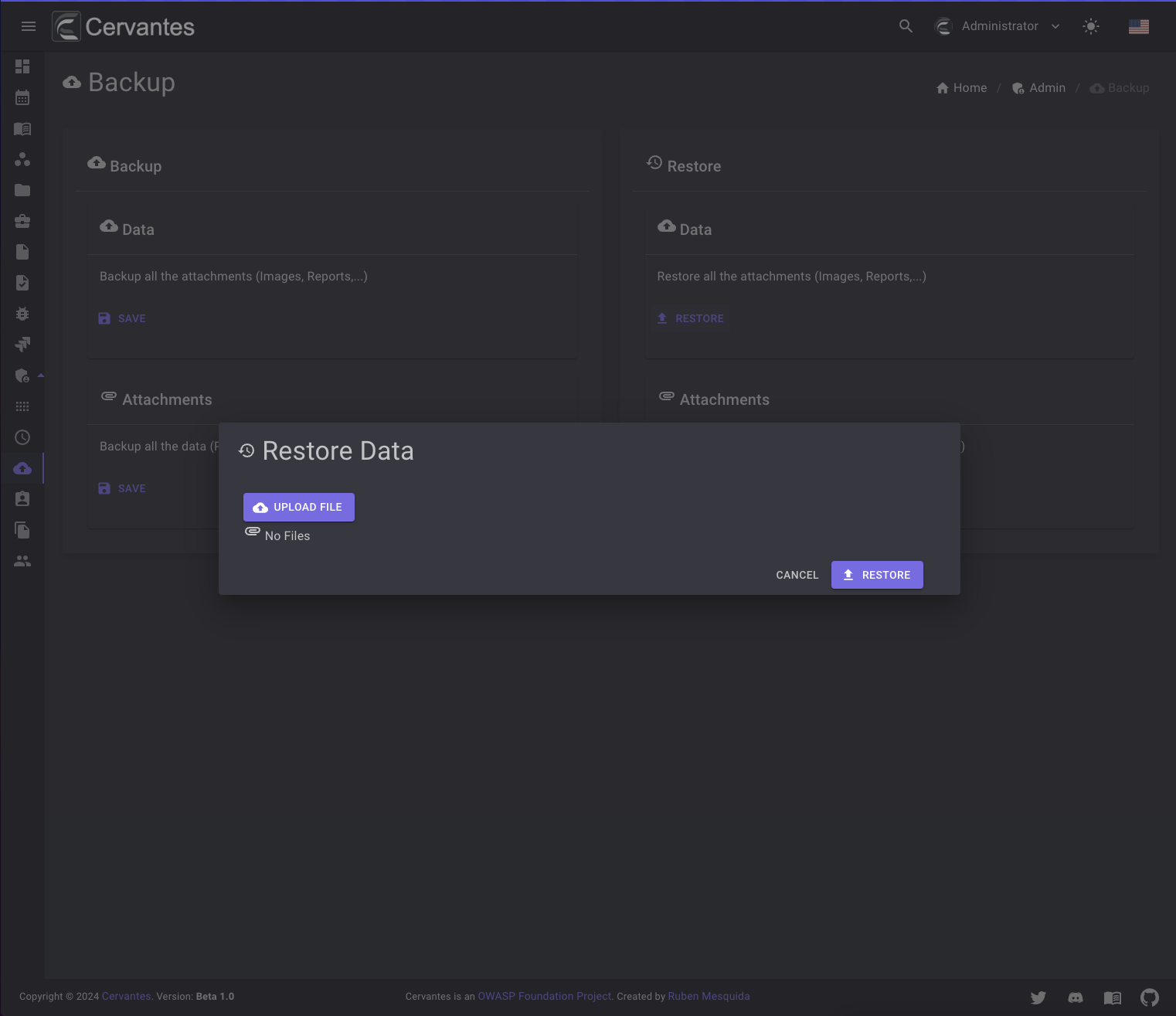Click Save under Backup Data
This screenshot has width=1176, height=1016.
[122, 318]
